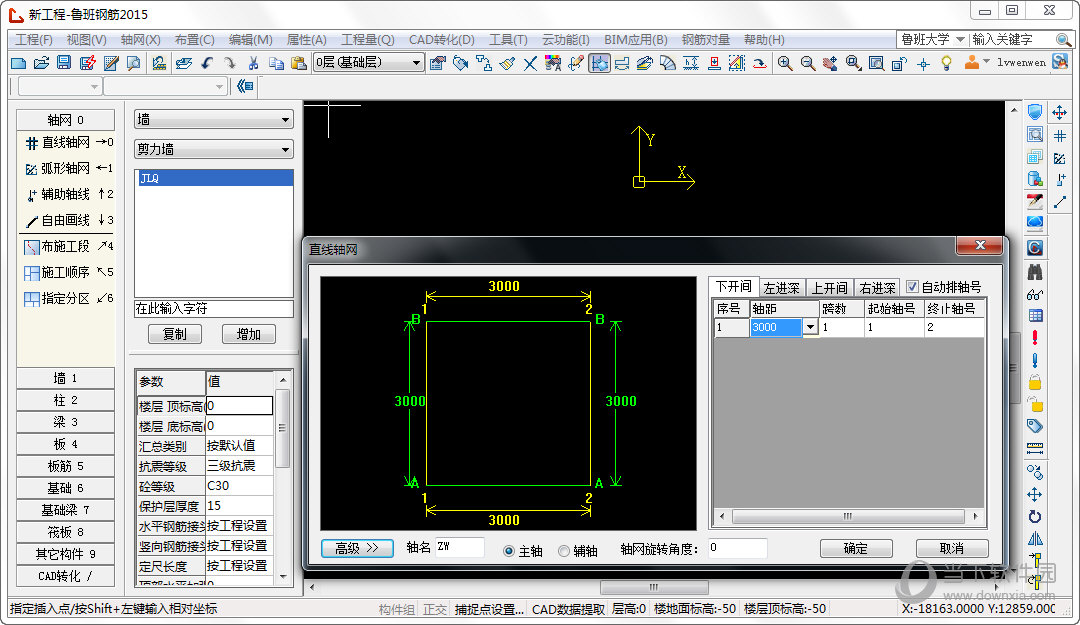1080x625 pixels.
Task: Click the Copy icon in toolbar
Action: pyautogui.click(x=276, y=63)
